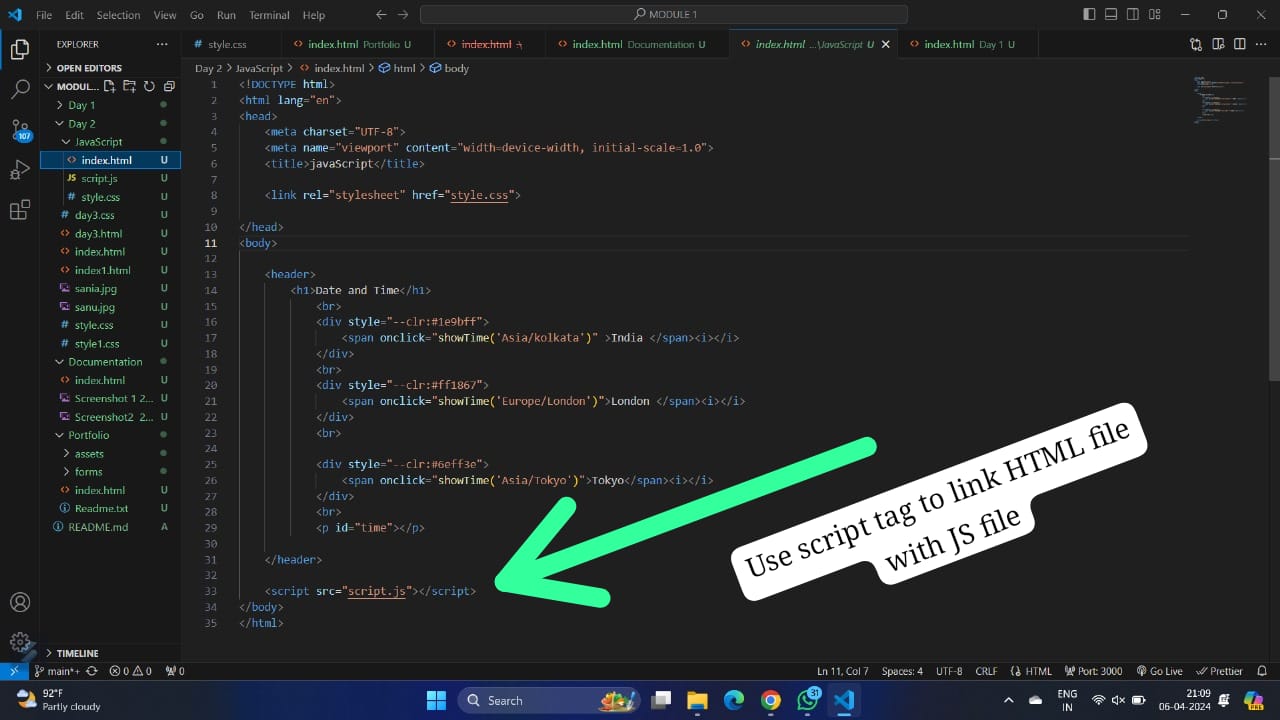
Task: Open the File menu
Action: point(44,15)
